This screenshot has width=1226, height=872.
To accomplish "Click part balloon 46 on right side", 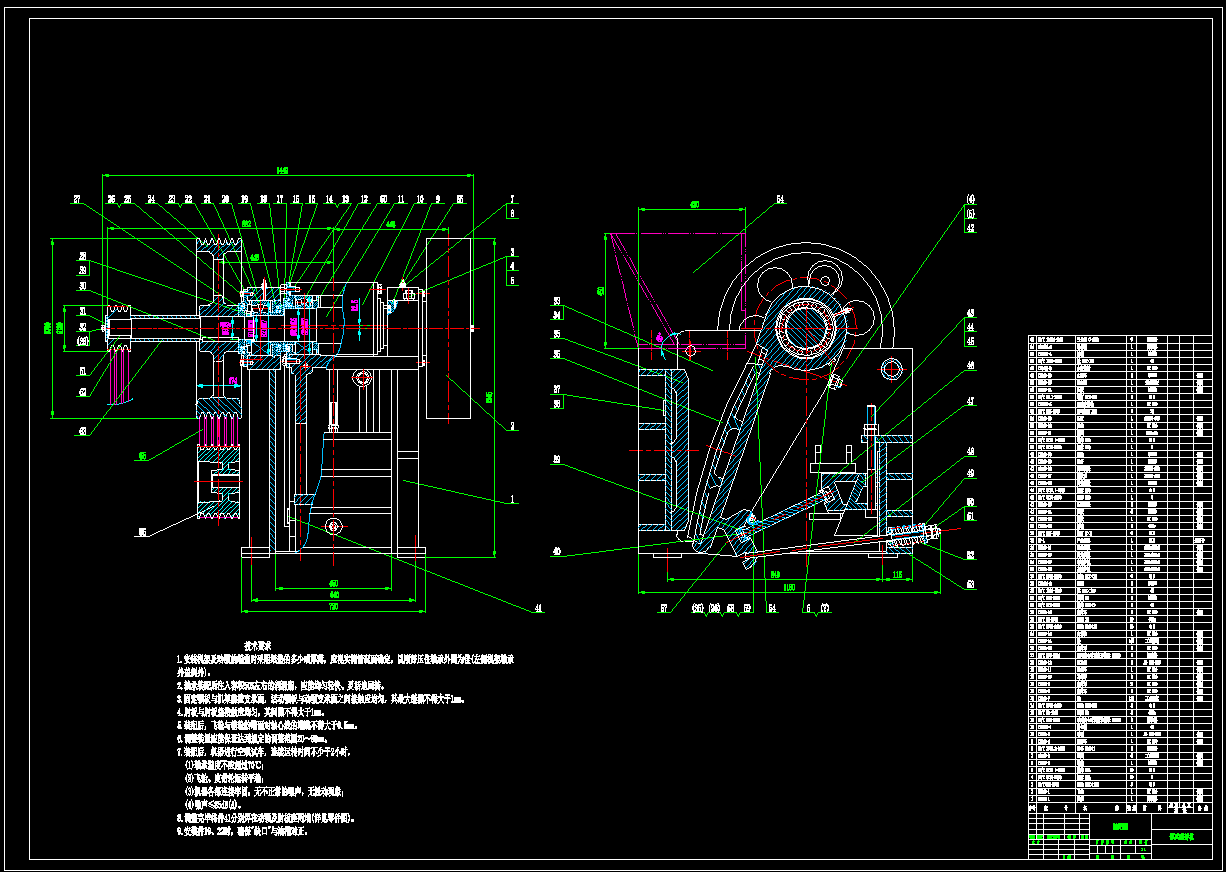I will 969,365.
